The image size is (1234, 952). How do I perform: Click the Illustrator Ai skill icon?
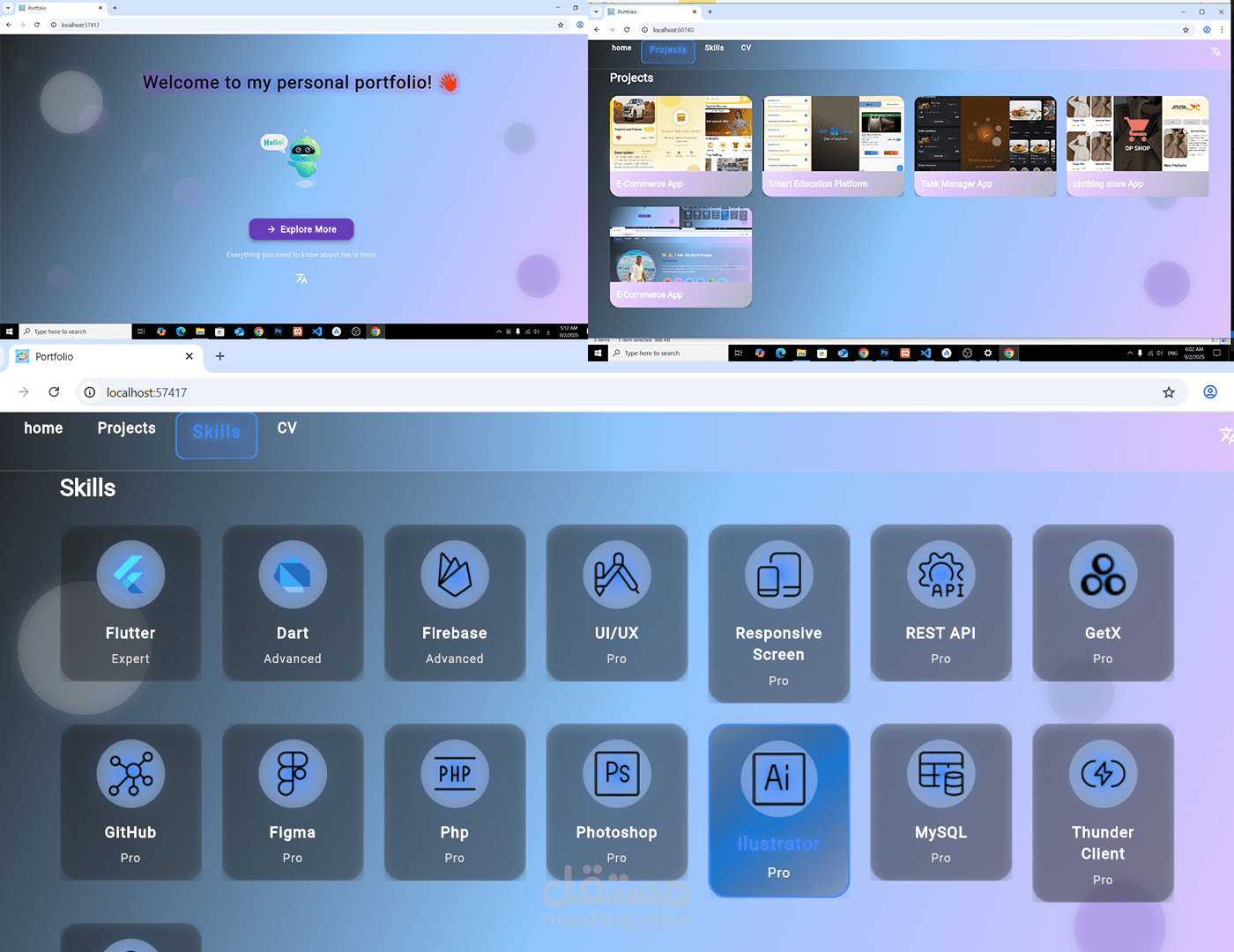coord(778,778)
